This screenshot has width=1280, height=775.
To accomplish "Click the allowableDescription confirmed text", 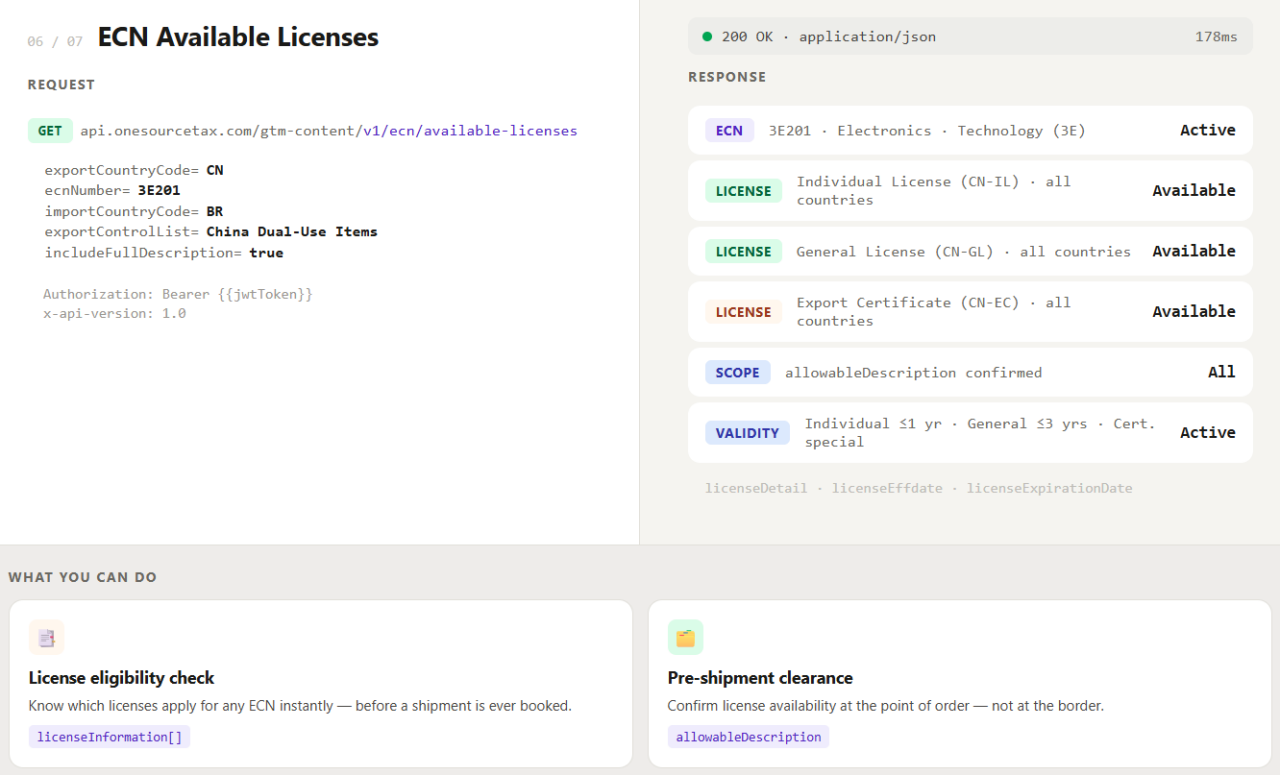I will pos(913,372).
